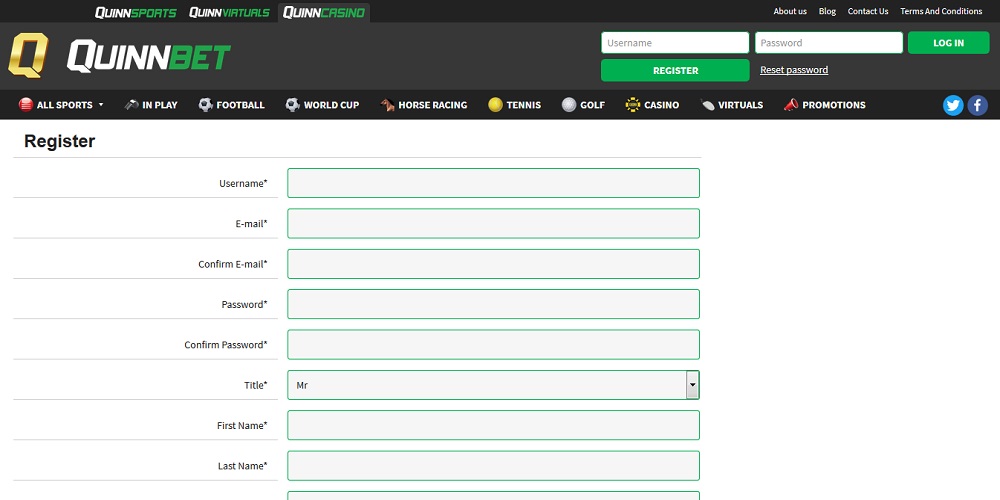Click the Horse Racing horse icon
Viewport: 1000px width, 500px height.
point(387,105)
